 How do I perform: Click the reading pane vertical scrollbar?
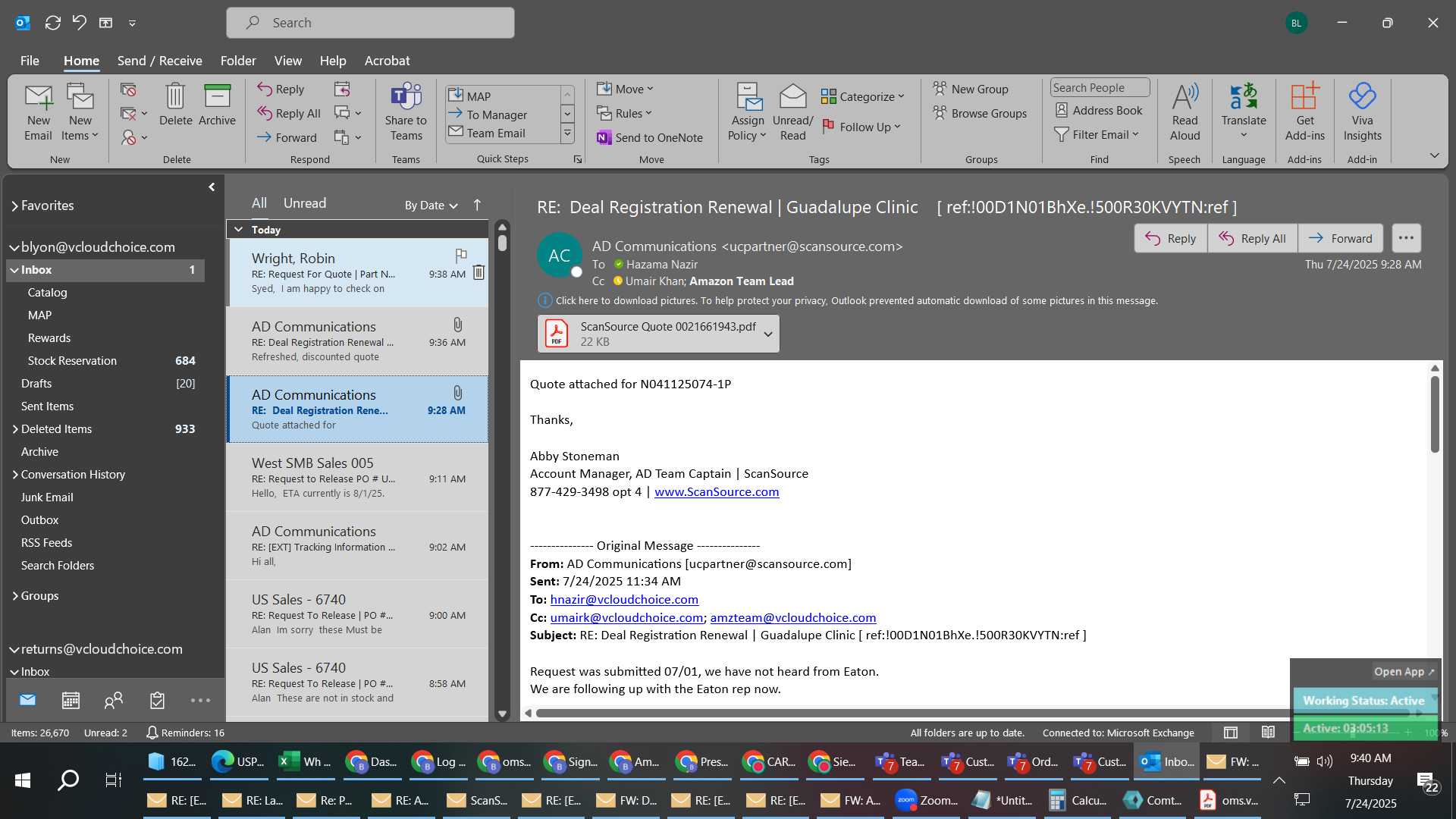point(1435,413)
